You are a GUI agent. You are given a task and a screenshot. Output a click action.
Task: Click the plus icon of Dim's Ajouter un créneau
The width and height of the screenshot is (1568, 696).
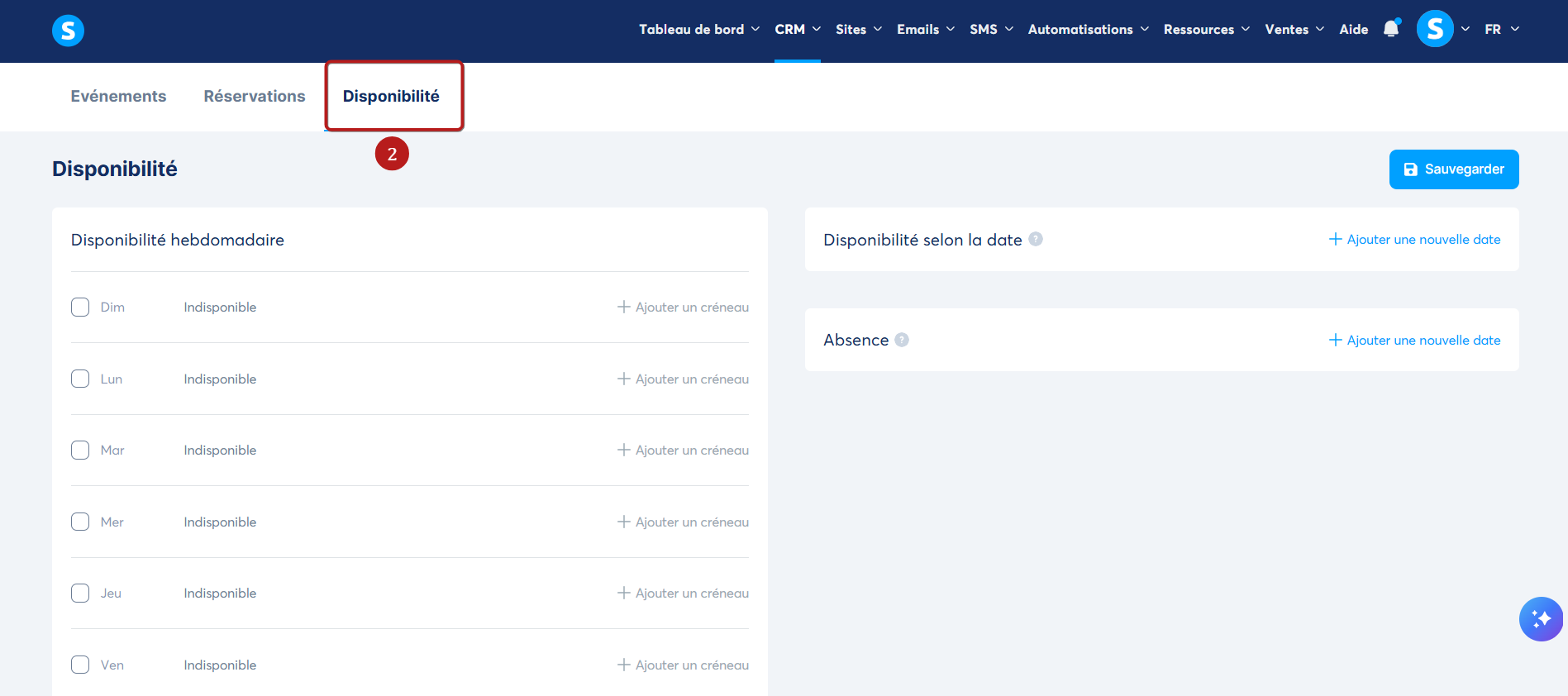coord(624,307)
